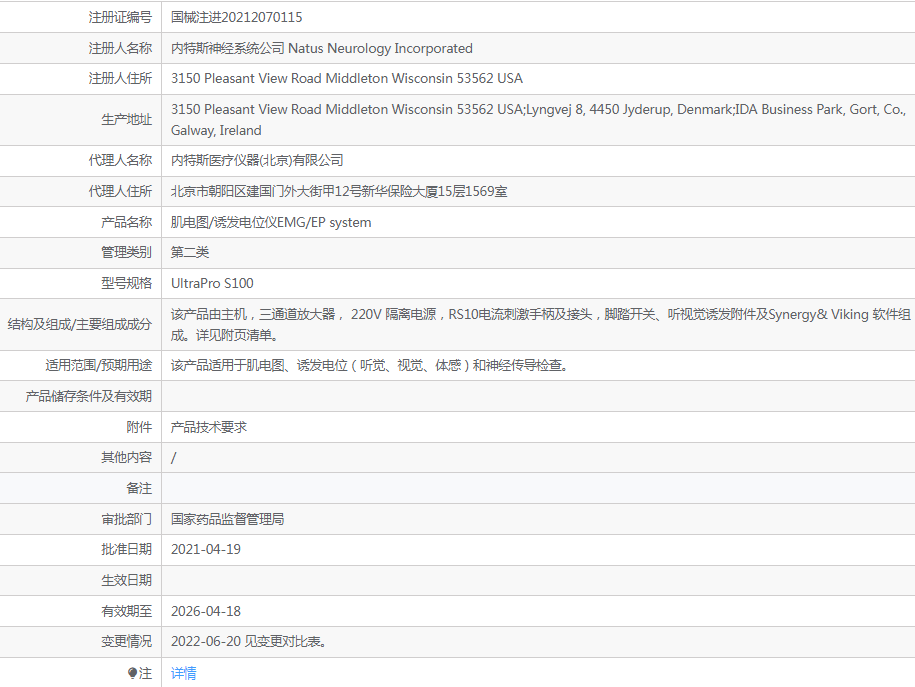The image size is (915, 687).
Task: Click the 备注 row label
Action: [139, 489]
